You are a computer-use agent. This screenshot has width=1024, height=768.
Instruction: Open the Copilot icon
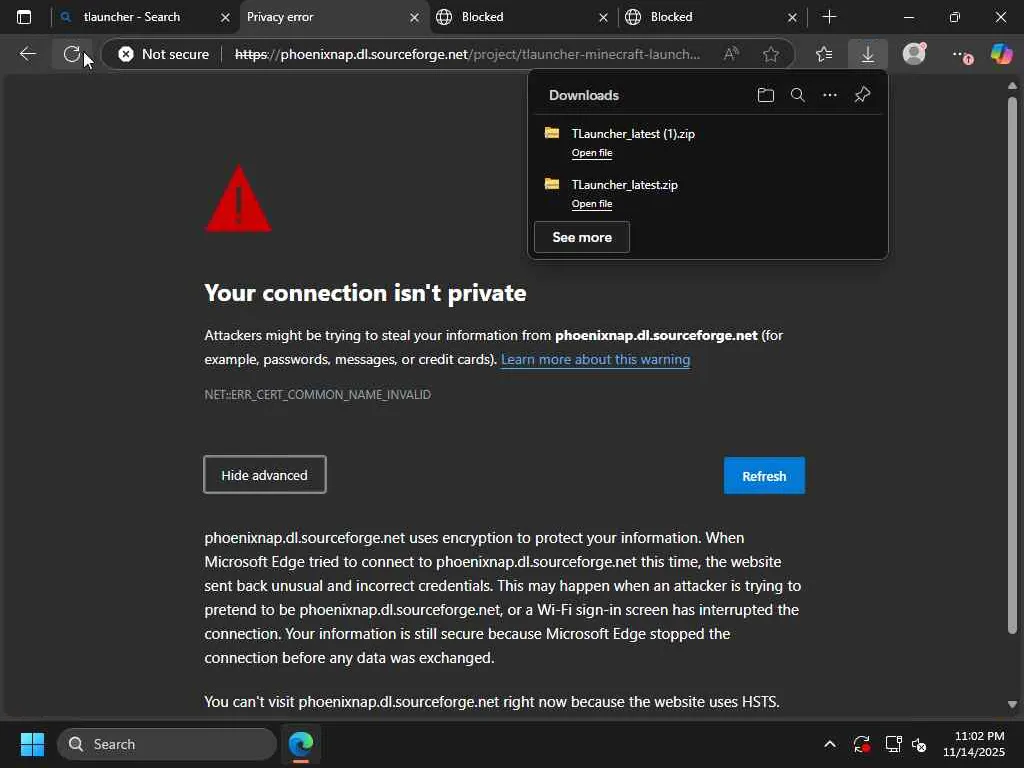[1001, 54]
